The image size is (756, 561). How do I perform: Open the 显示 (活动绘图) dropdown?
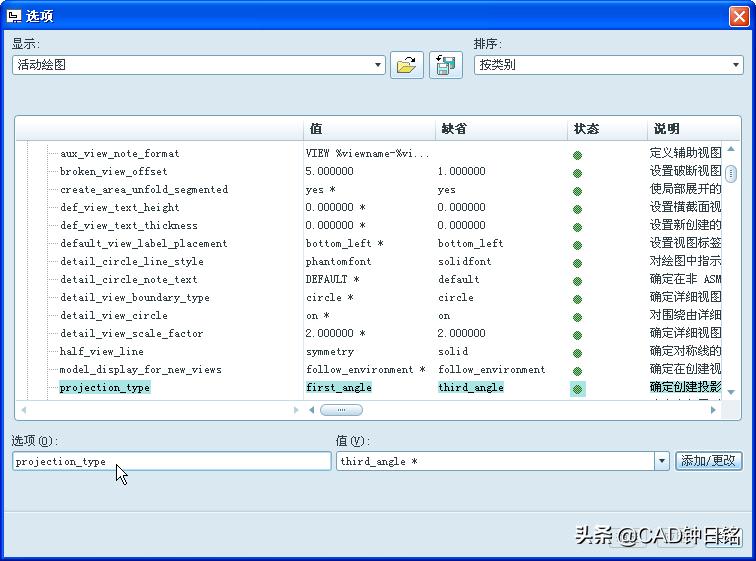coord(378,65)
